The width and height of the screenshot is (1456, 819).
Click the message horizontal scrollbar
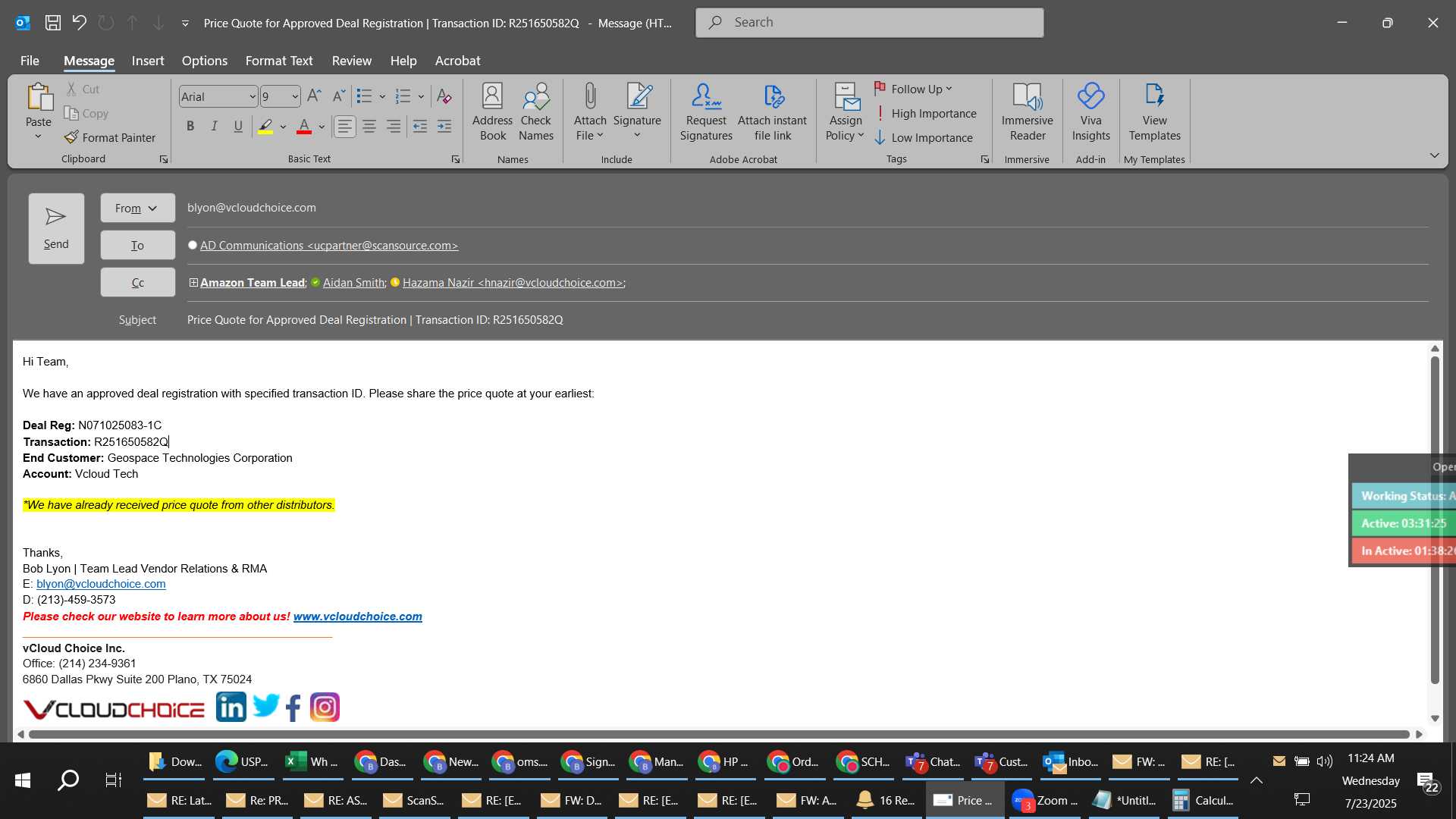719,734
